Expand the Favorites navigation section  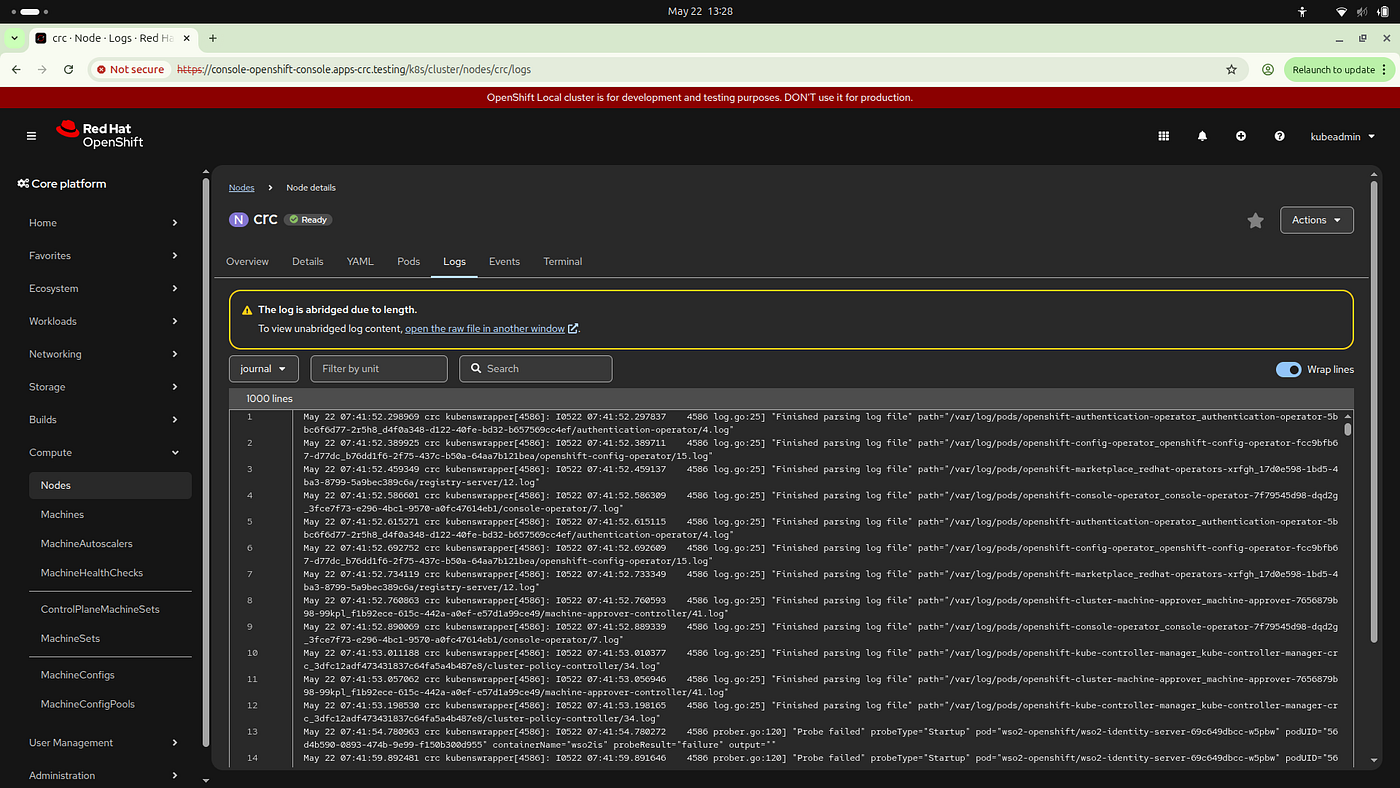tap(104, 256)
